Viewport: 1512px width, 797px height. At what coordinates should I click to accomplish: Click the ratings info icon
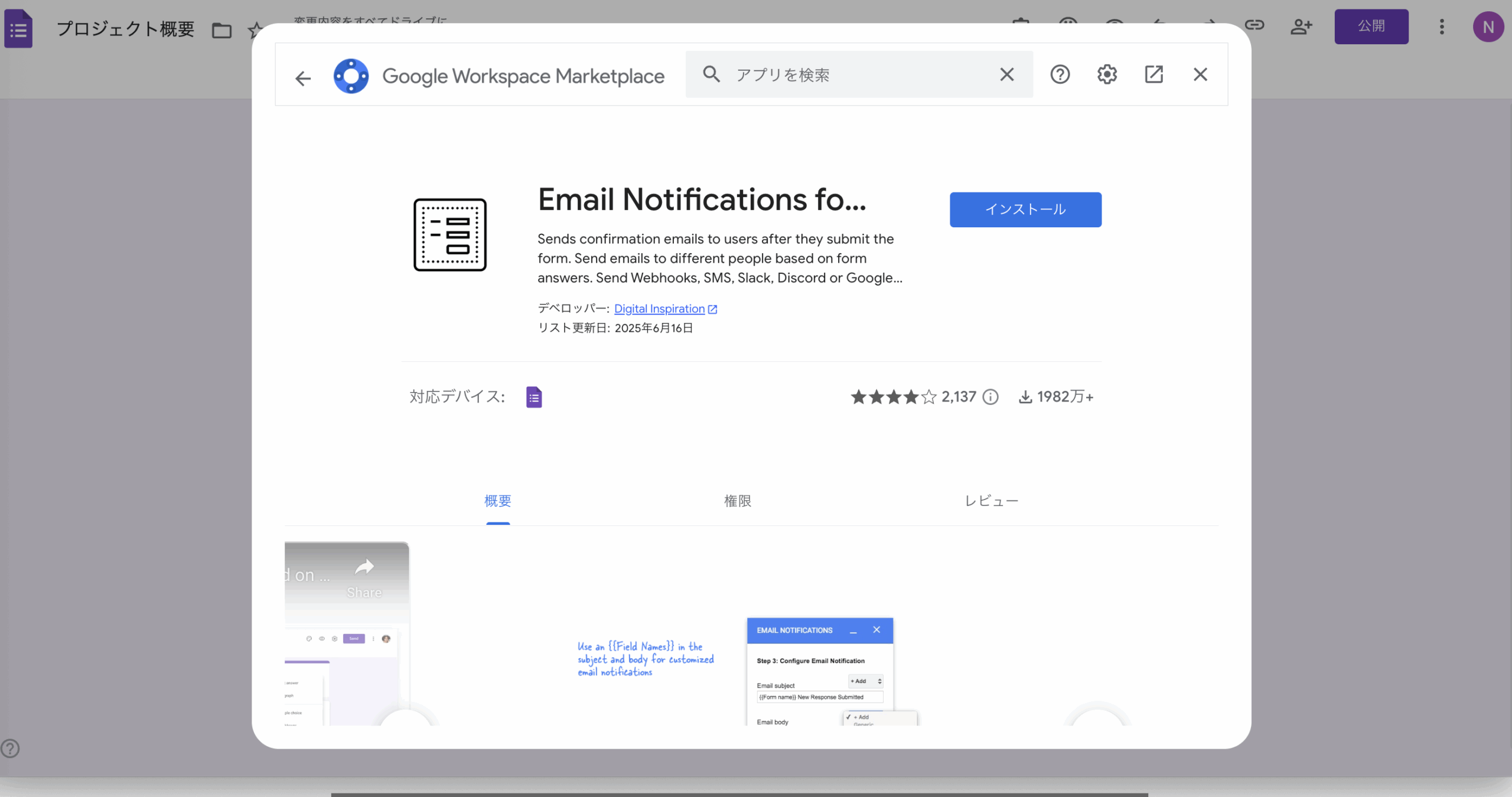tap(990, 397)
